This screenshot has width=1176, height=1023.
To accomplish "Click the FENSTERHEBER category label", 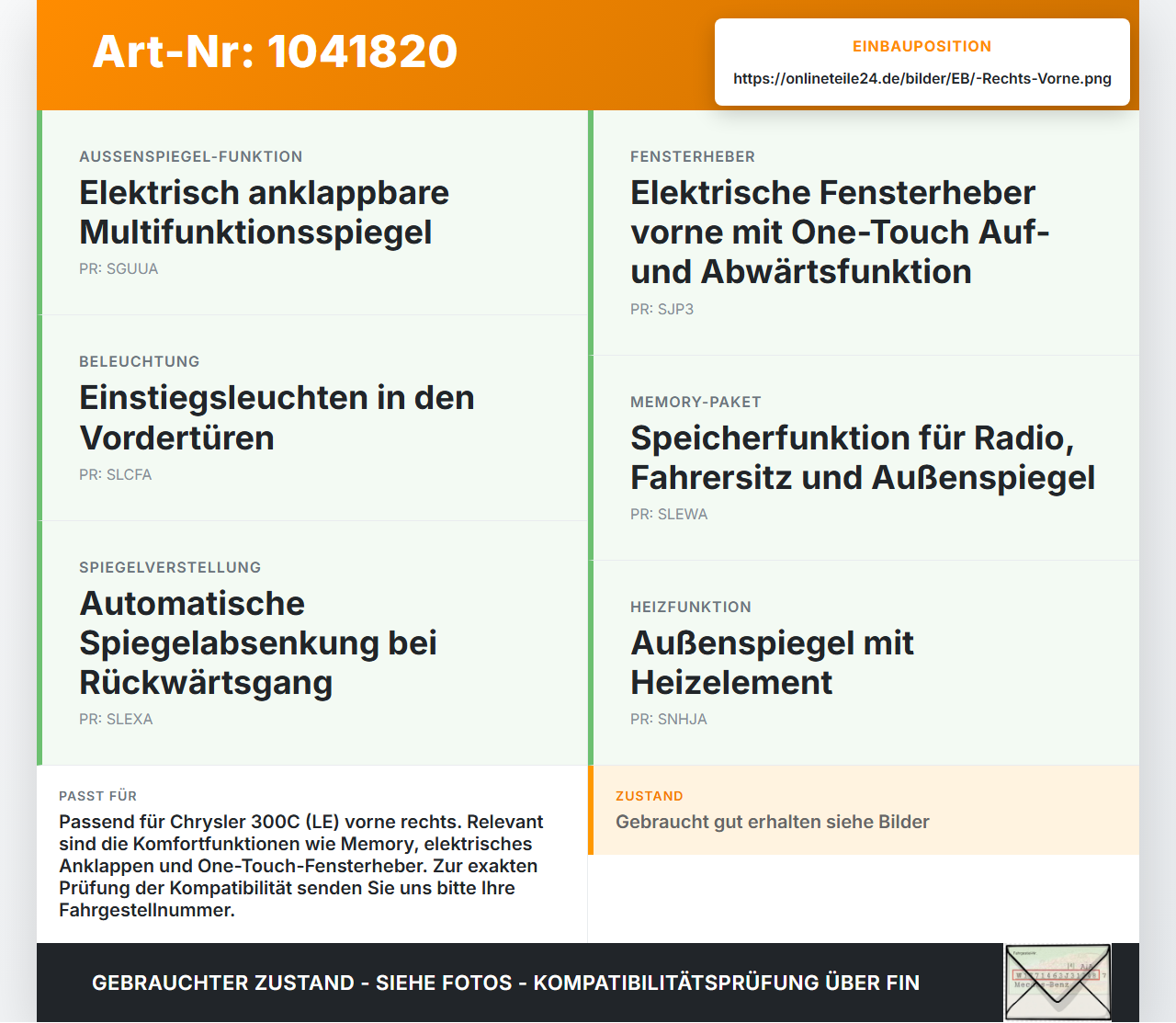I will click(x=693, y=156).
